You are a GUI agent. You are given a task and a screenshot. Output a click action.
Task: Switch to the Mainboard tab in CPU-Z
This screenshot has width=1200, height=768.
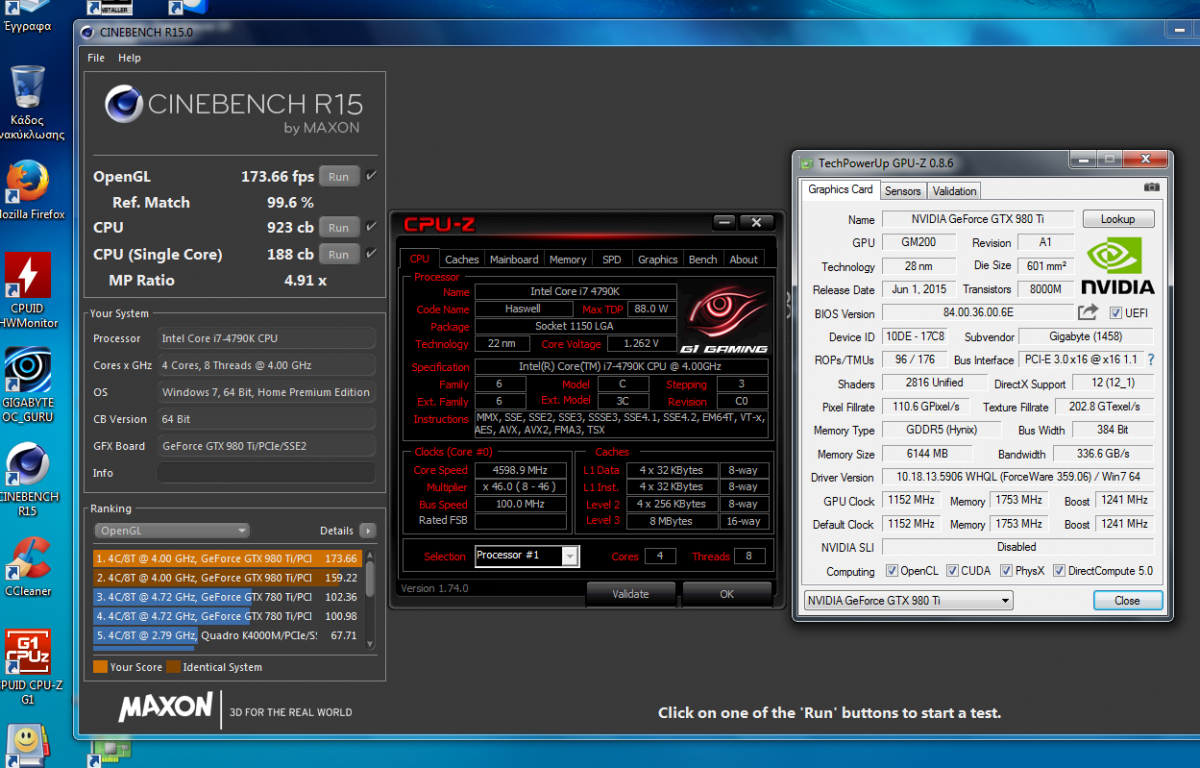click(514, 260)
